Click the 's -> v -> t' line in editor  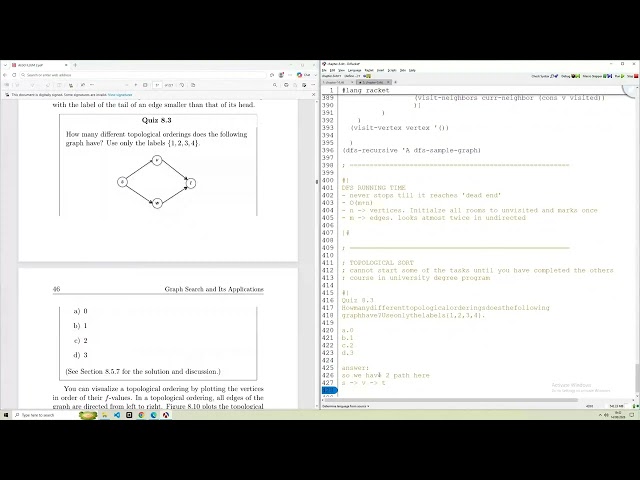pos(363,383)
